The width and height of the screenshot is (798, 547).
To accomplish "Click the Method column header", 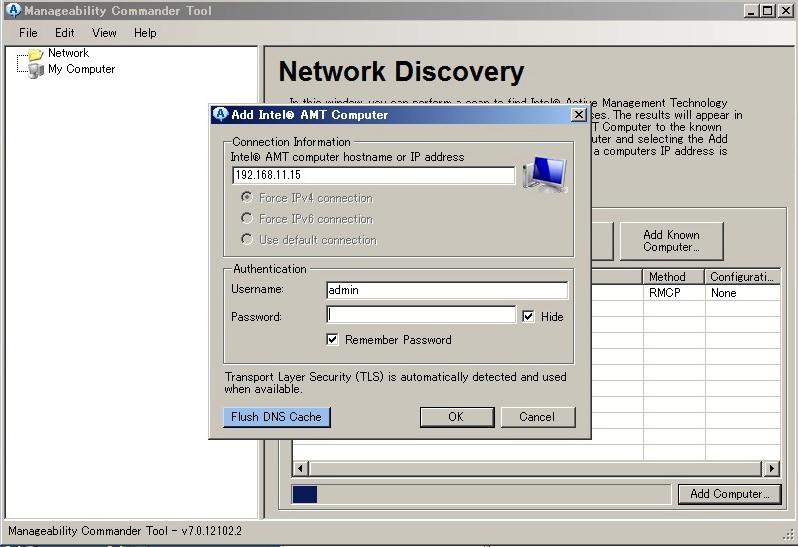I will tap(673, 277).
